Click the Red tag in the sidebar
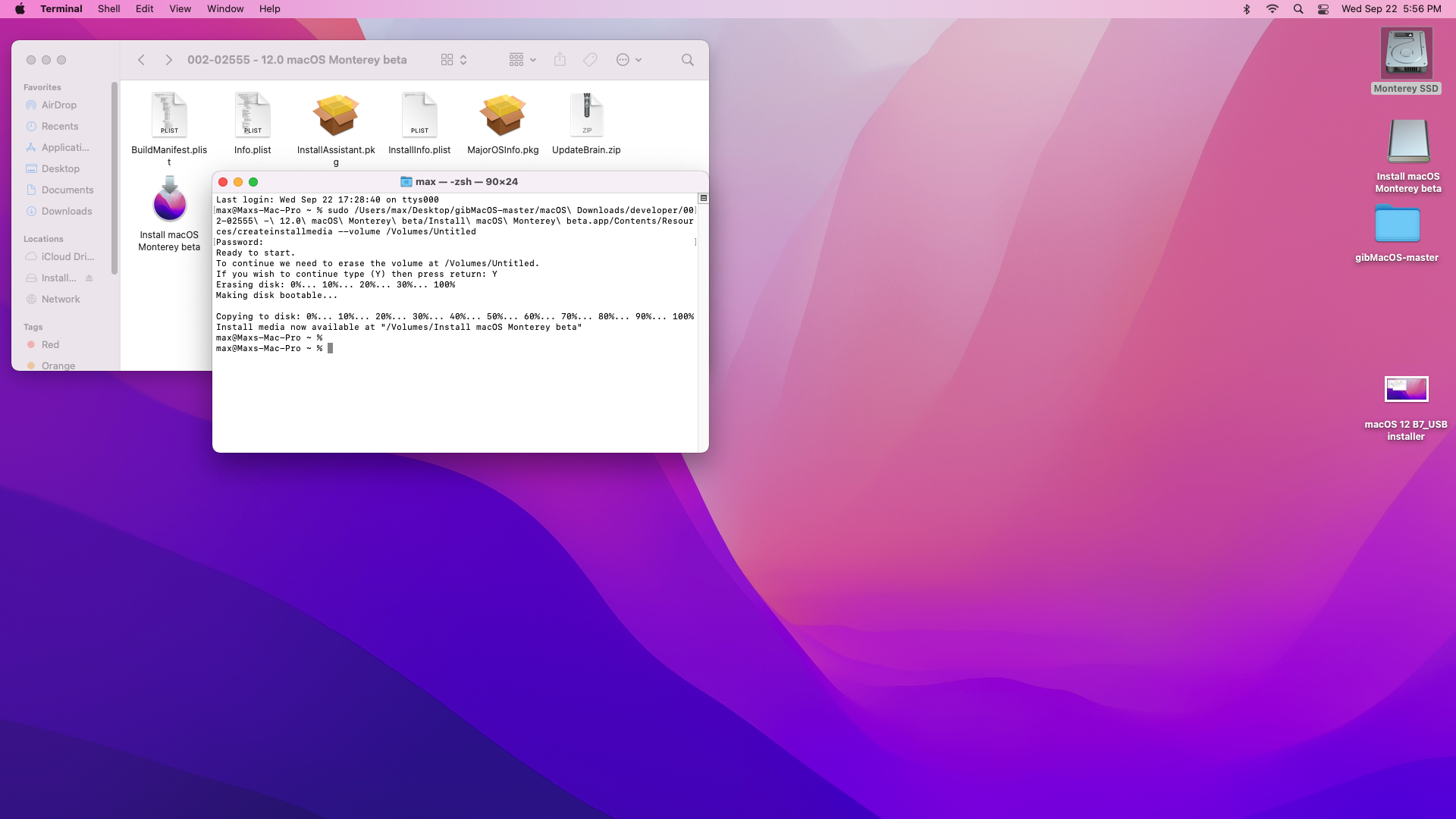 coord(50,345)
